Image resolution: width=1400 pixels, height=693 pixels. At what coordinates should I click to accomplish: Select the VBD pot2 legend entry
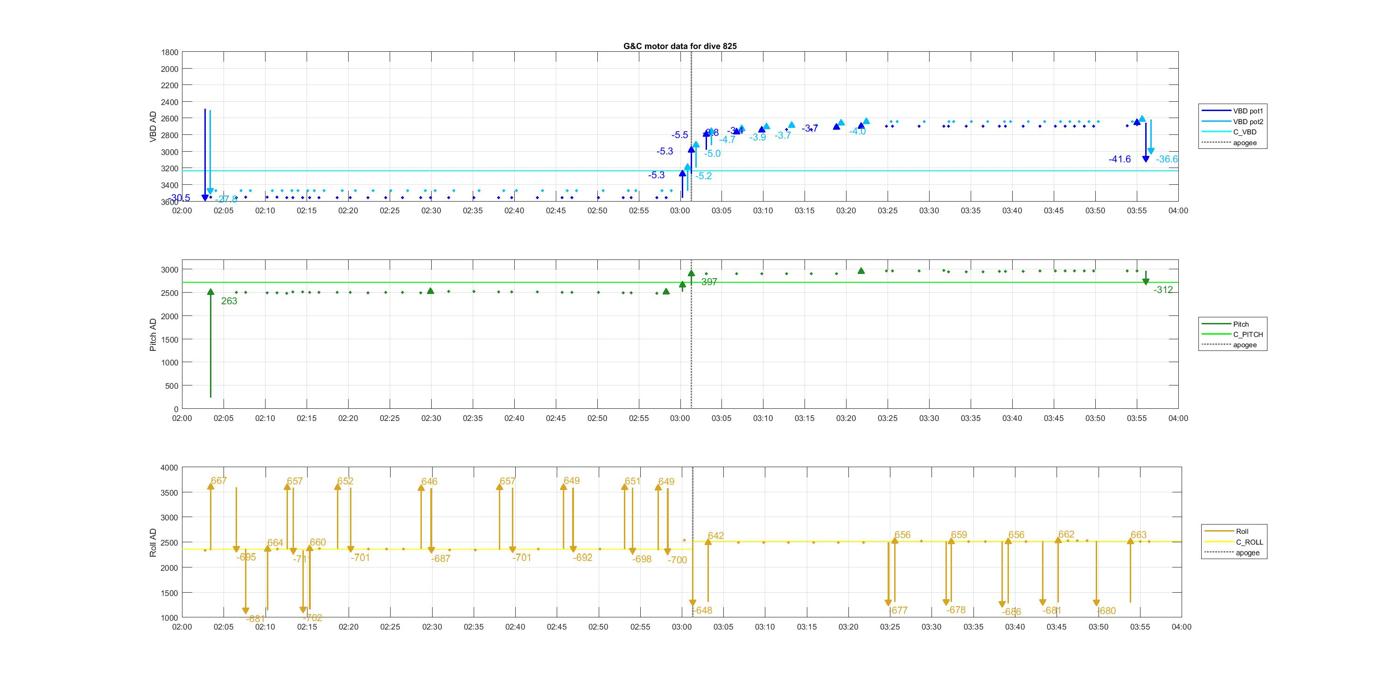click(1232, 121)
